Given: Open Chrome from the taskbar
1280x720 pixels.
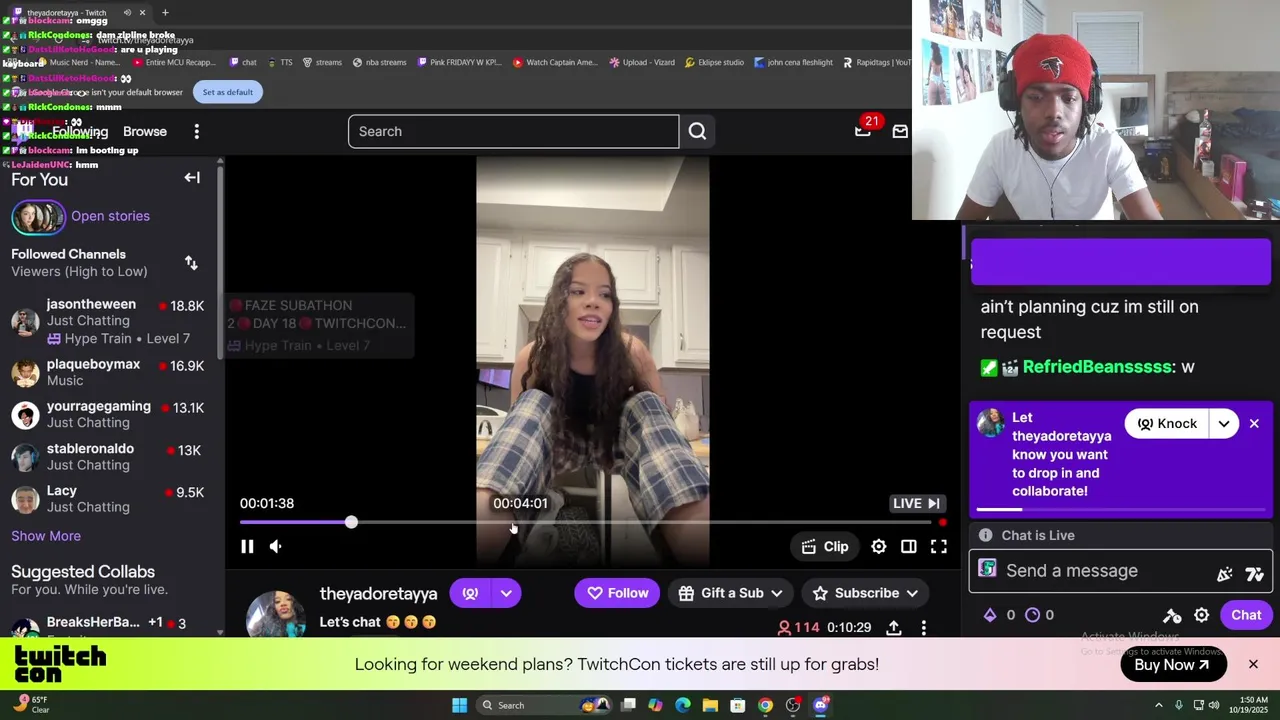Looking at the screenshot, I should (x=765, y=705).
